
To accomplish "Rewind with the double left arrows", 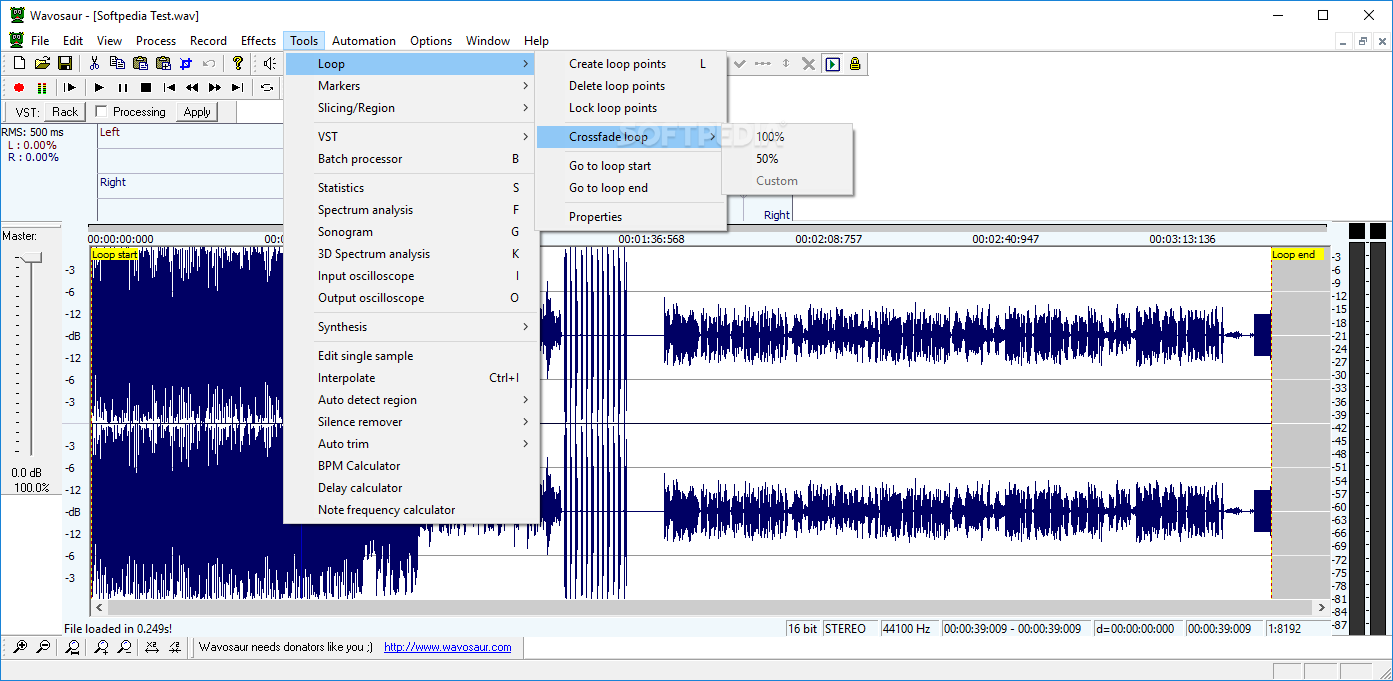I will (x=192, y=87).
